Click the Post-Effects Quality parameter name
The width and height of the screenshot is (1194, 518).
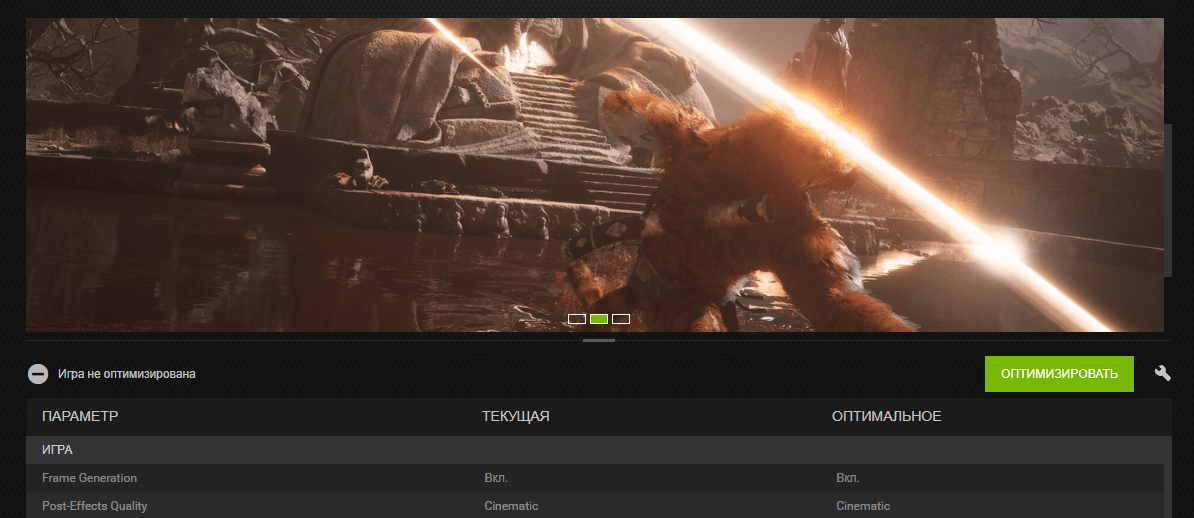(x=94, y=506)
